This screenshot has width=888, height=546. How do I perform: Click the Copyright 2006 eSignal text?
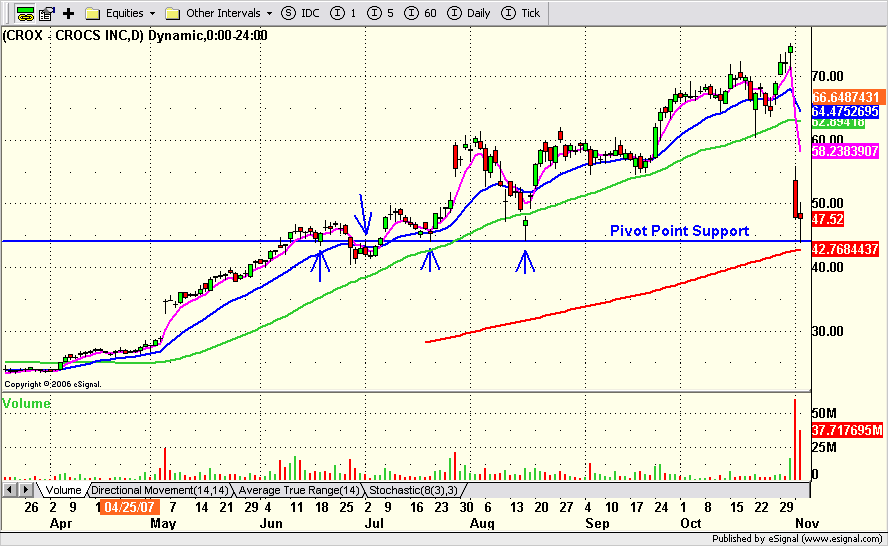[x=53, y=384]
